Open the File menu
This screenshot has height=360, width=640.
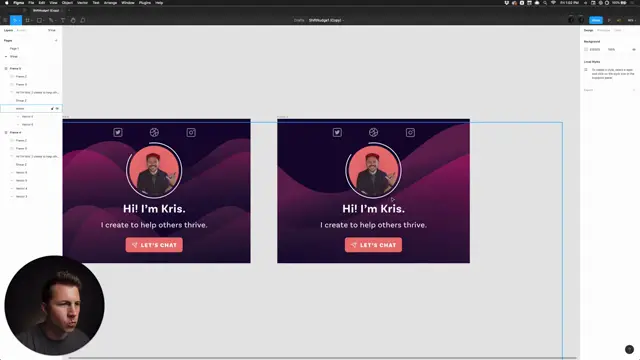pyautogui.click(x=31, y=3)
